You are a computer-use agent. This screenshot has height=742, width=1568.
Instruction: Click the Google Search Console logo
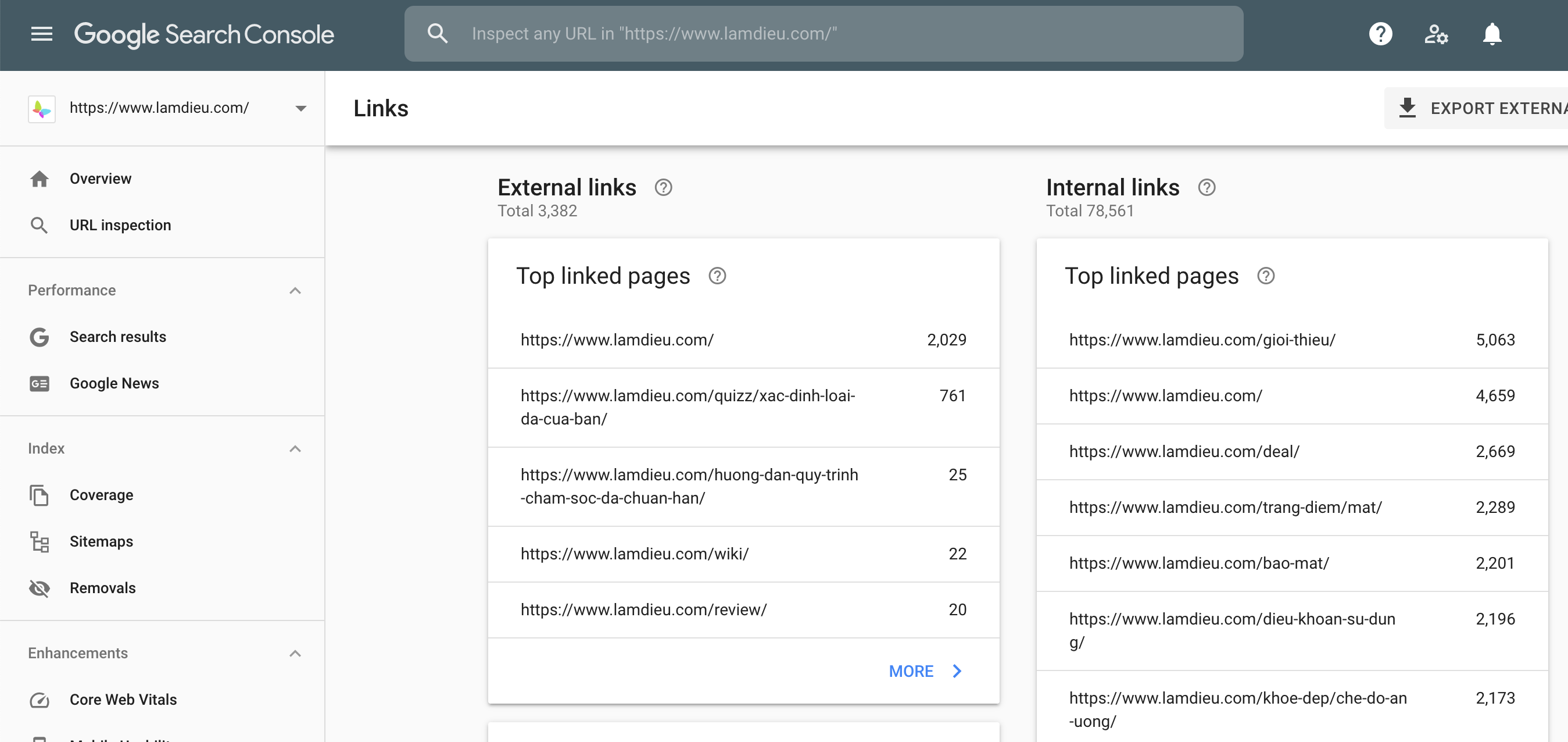click(x=204, y=34)
